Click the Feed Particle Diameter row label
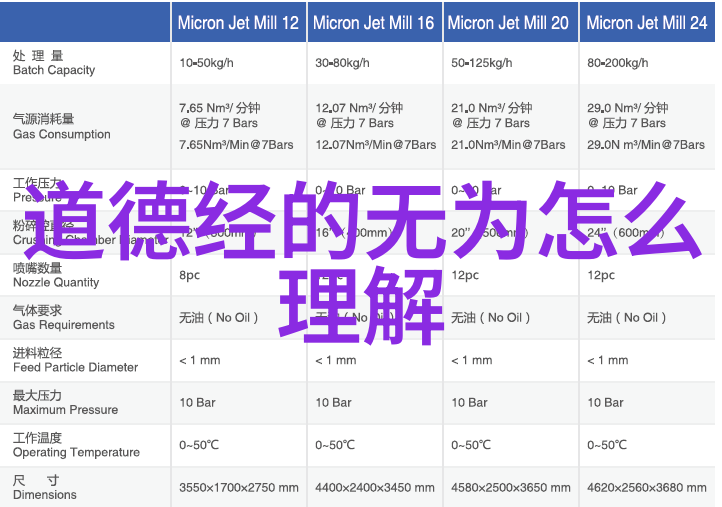The image size is (722, 507). 76,360
